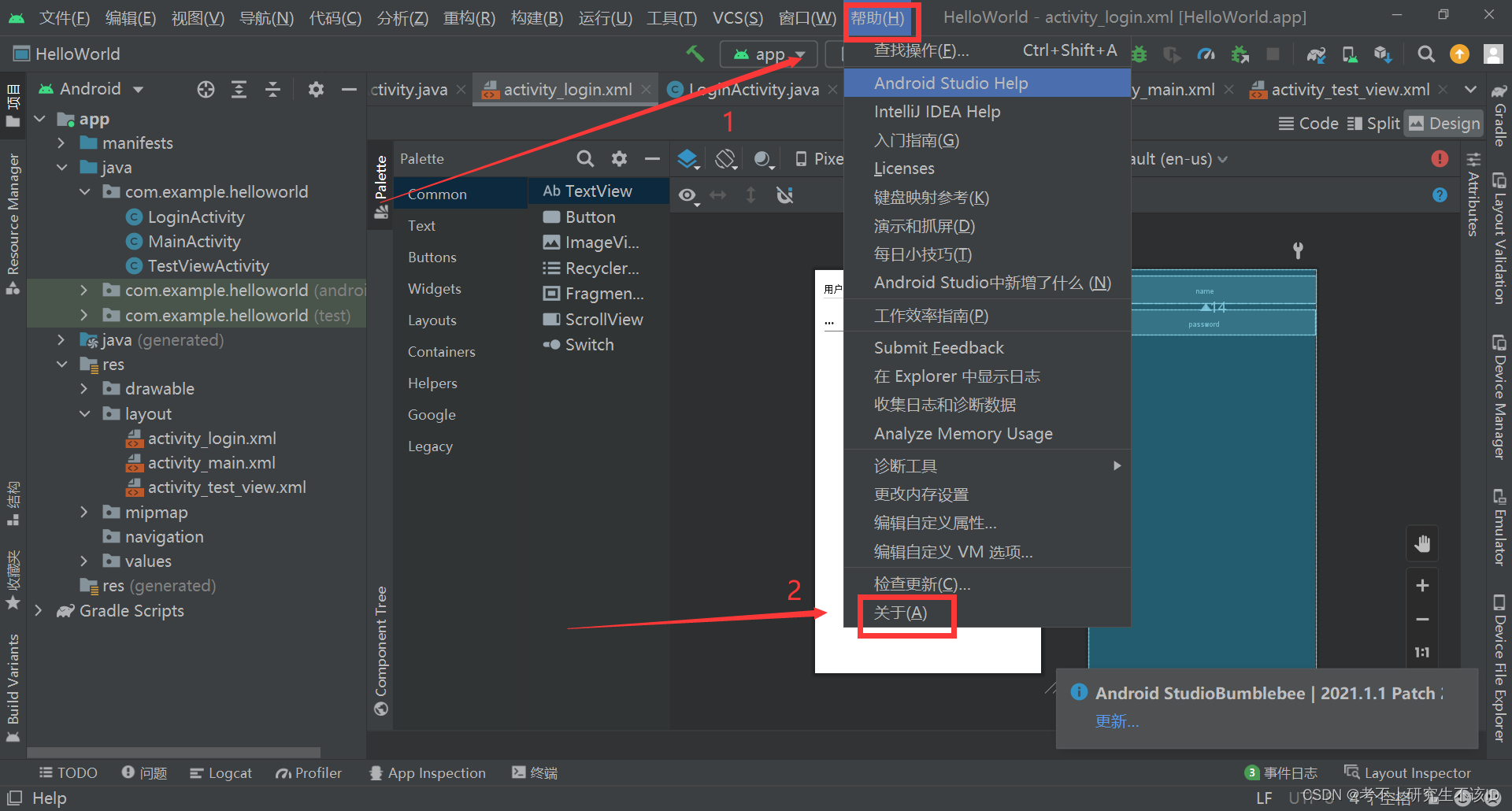Click the Orientation for Preview icon
The height and width of the screenshot is (811, 1512).
(x=725, y=160)
